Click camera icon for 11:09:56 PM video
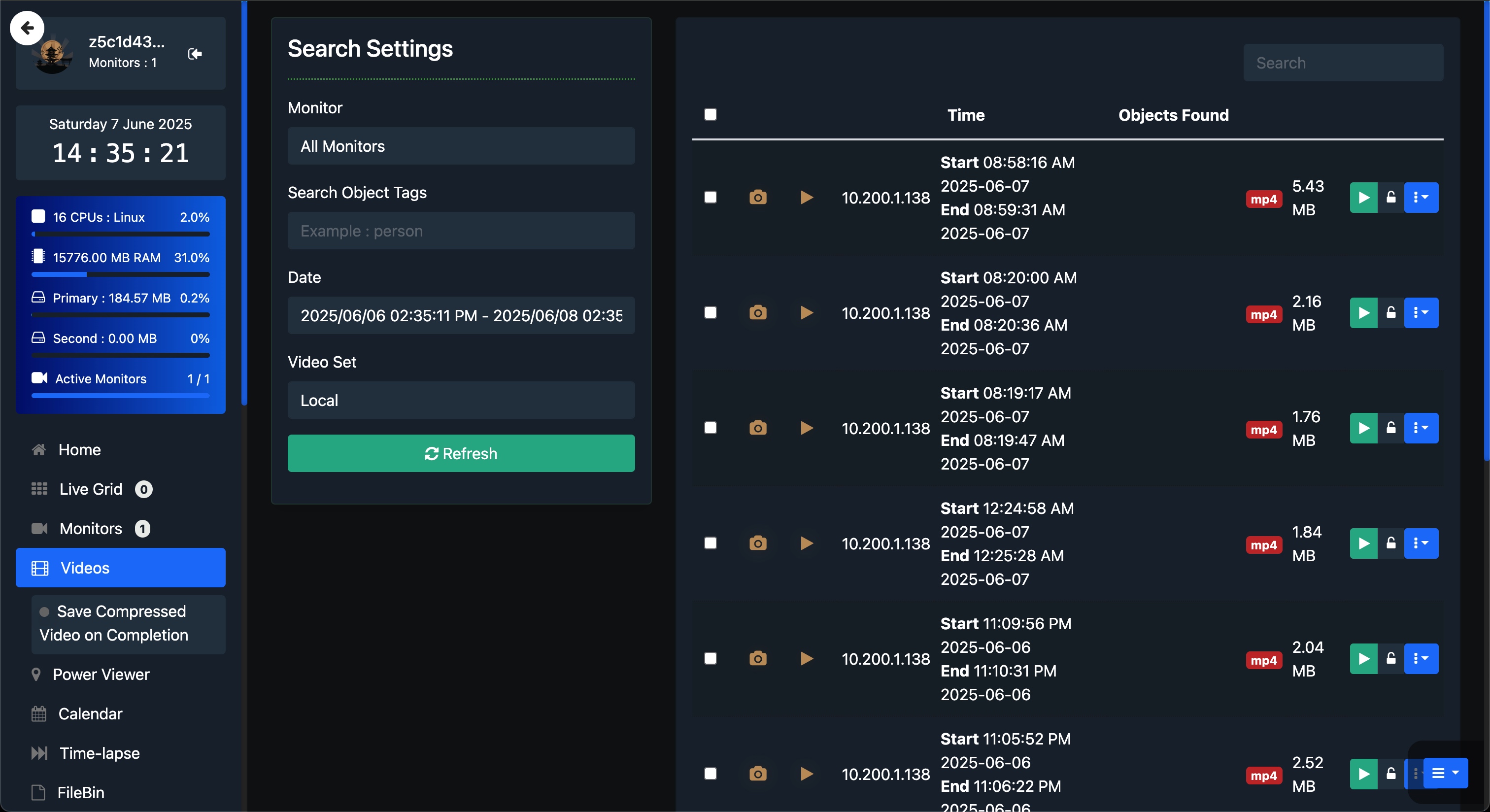This screenshot has width=1490, height=812. tap(757, 659)
